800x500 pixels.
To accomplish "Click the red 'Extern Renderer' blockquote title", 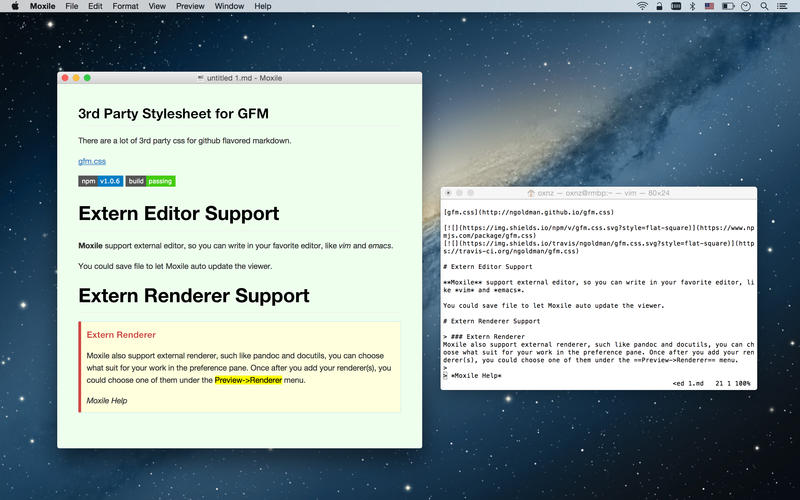I will pyautogui.click(x=121, y=335).
